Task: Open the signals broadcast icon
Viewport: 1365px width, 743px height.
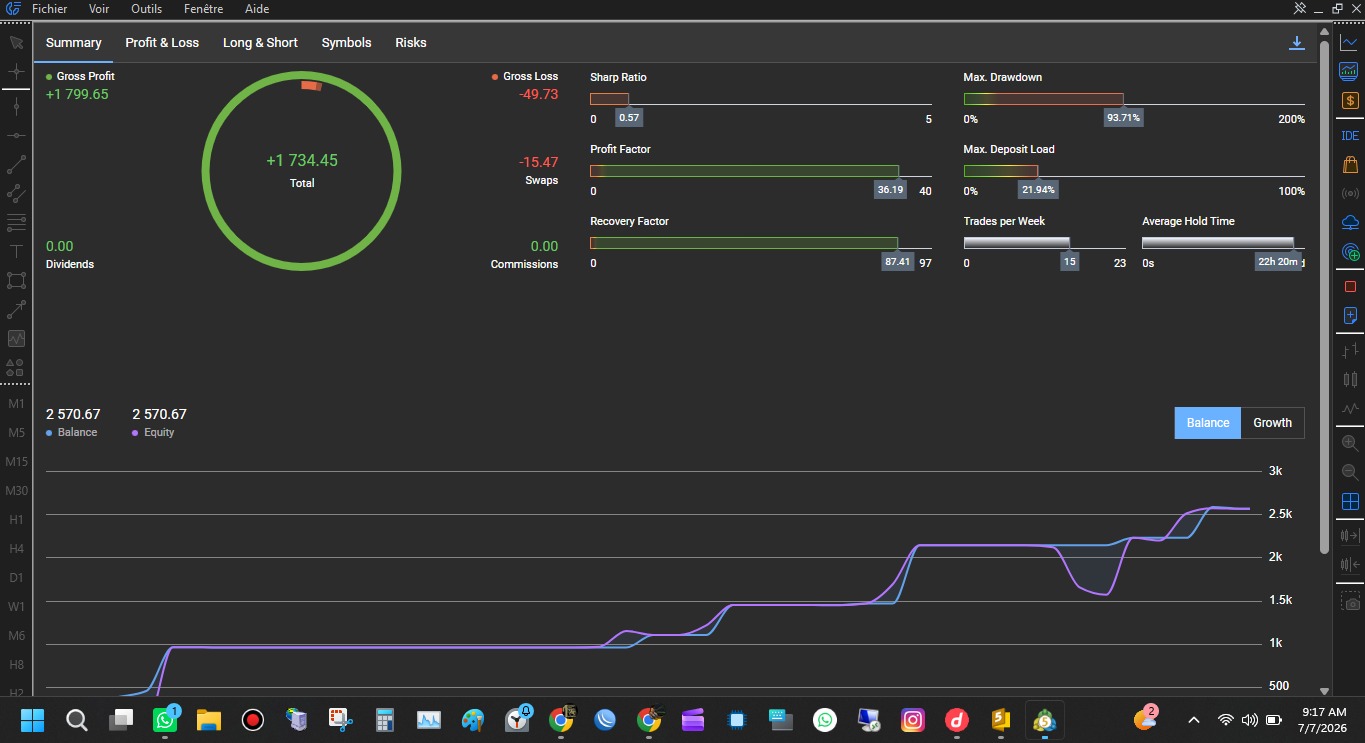Action: point(1350,193)
